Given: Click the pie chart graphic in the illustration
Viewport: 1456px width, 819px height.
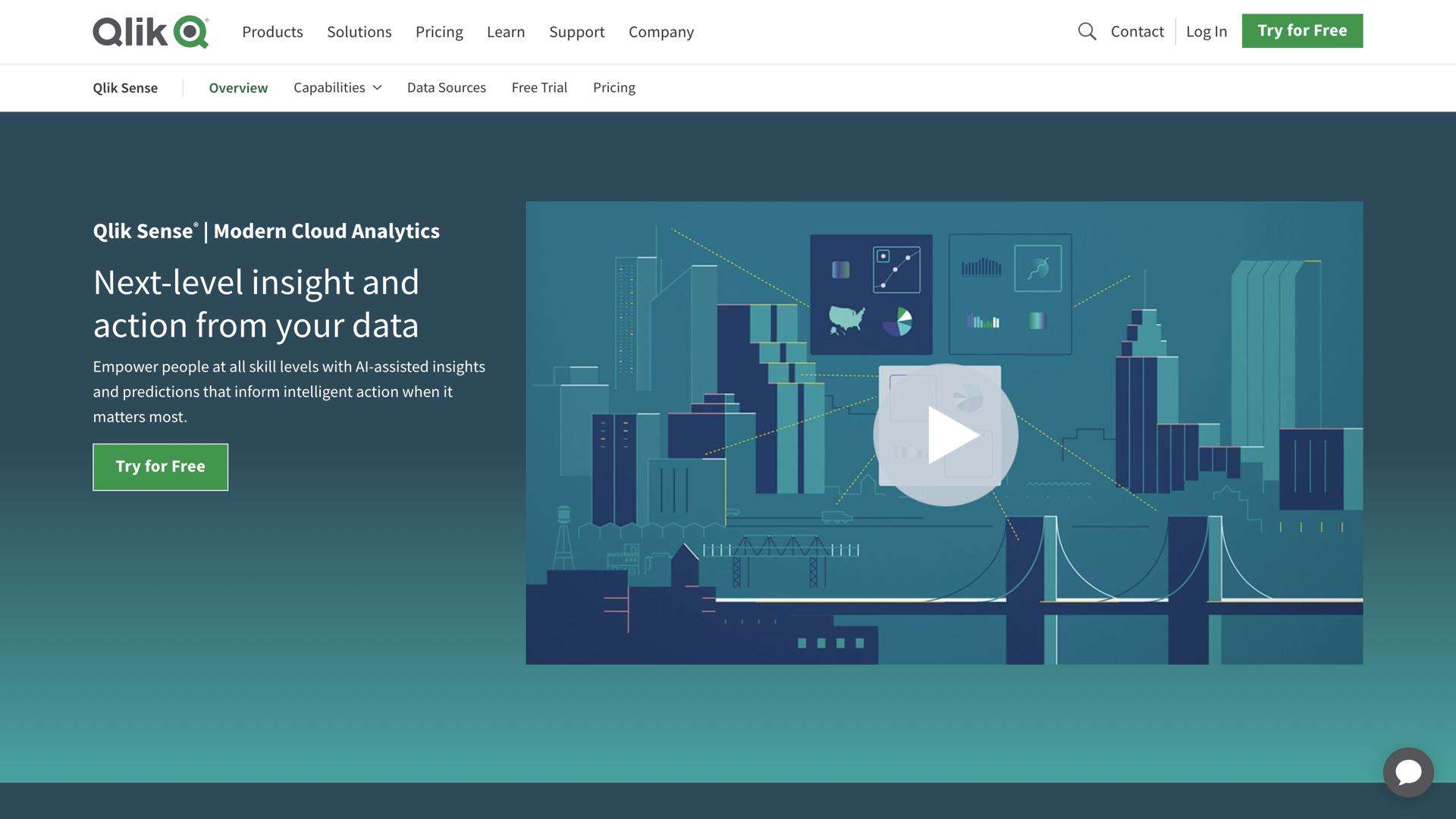Looking at the screenshot, I should tap(901, 321).
